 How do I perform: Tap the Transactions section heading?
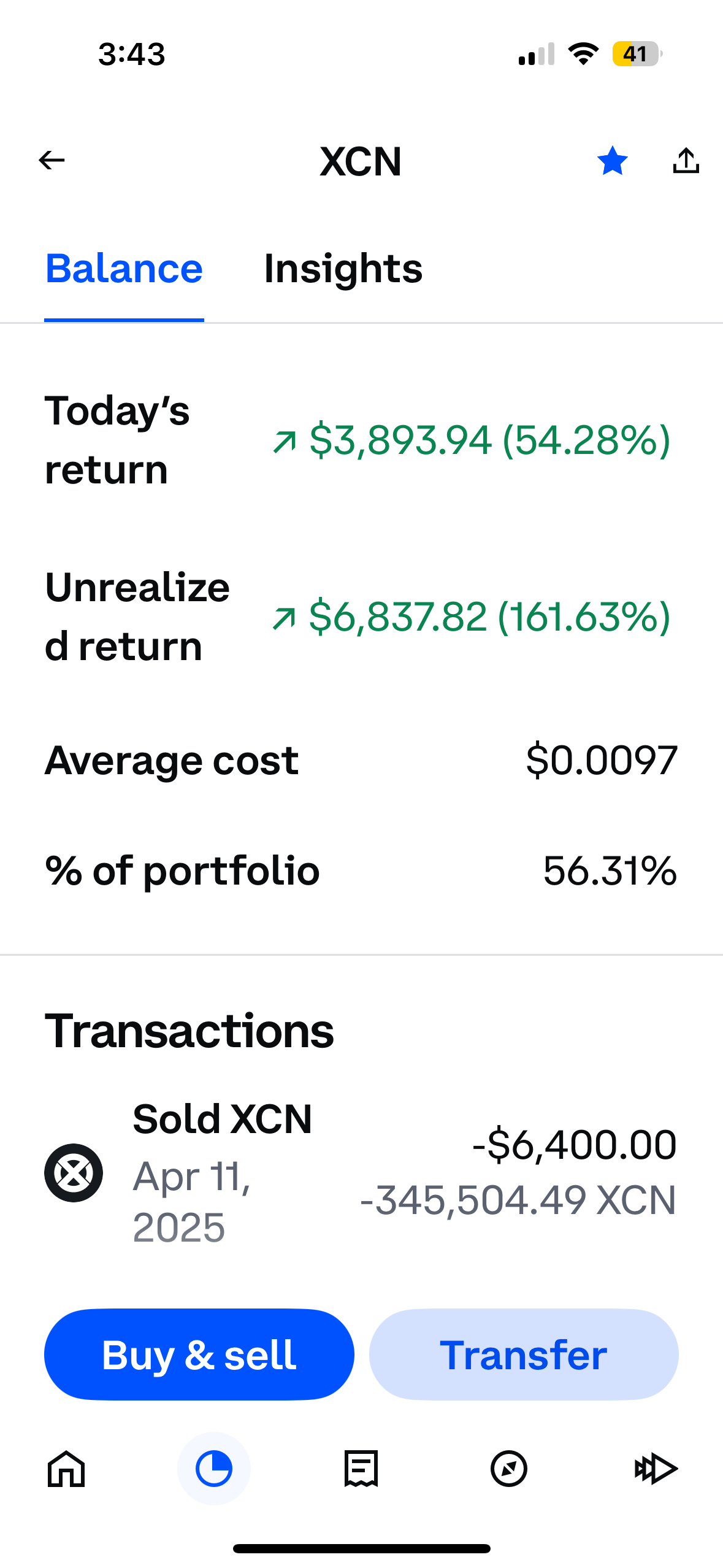pyautogui.click(x=189, y=1031)
